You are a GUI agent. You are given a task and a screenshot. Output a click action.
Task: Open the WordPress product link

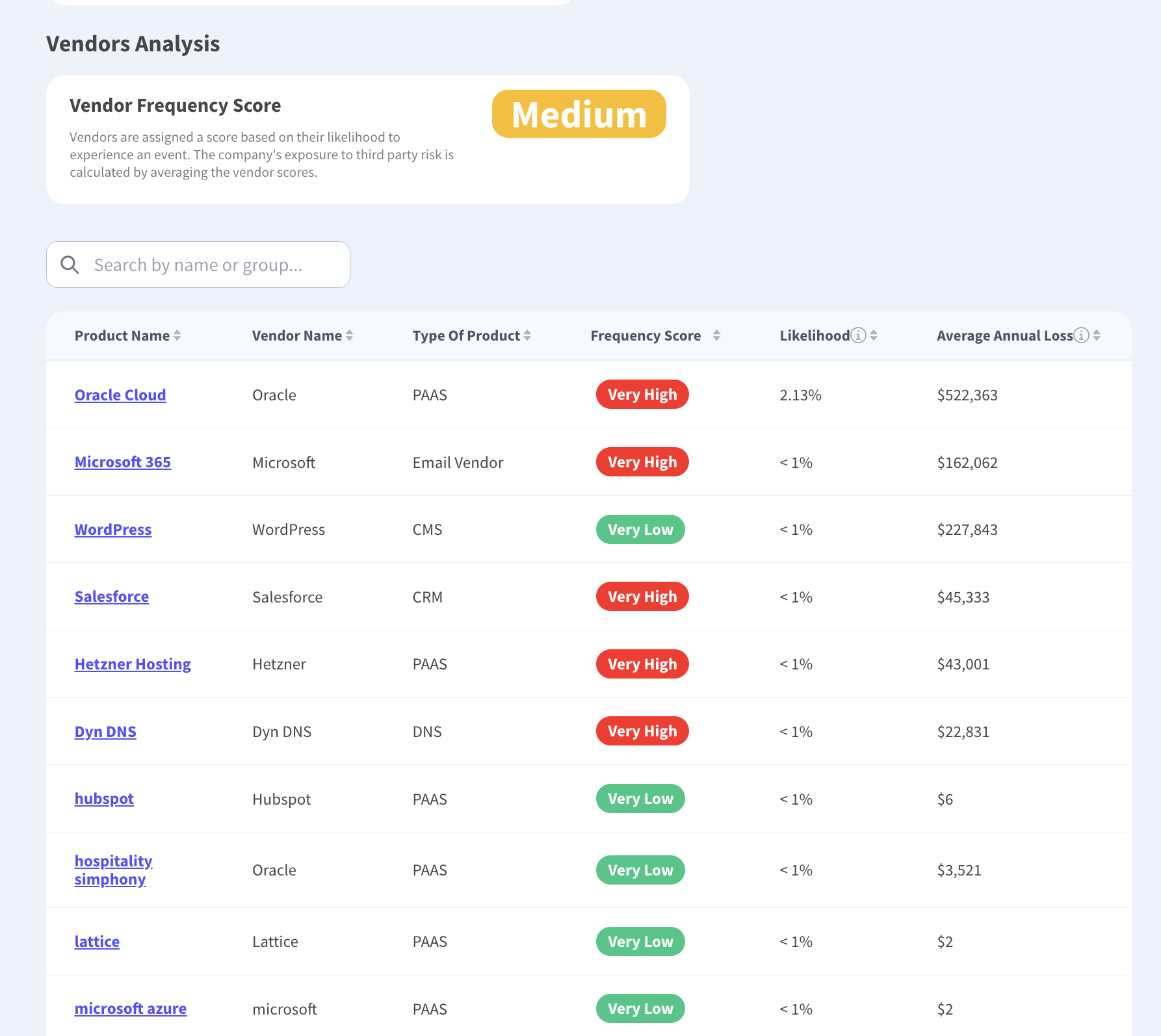[113, 530]
